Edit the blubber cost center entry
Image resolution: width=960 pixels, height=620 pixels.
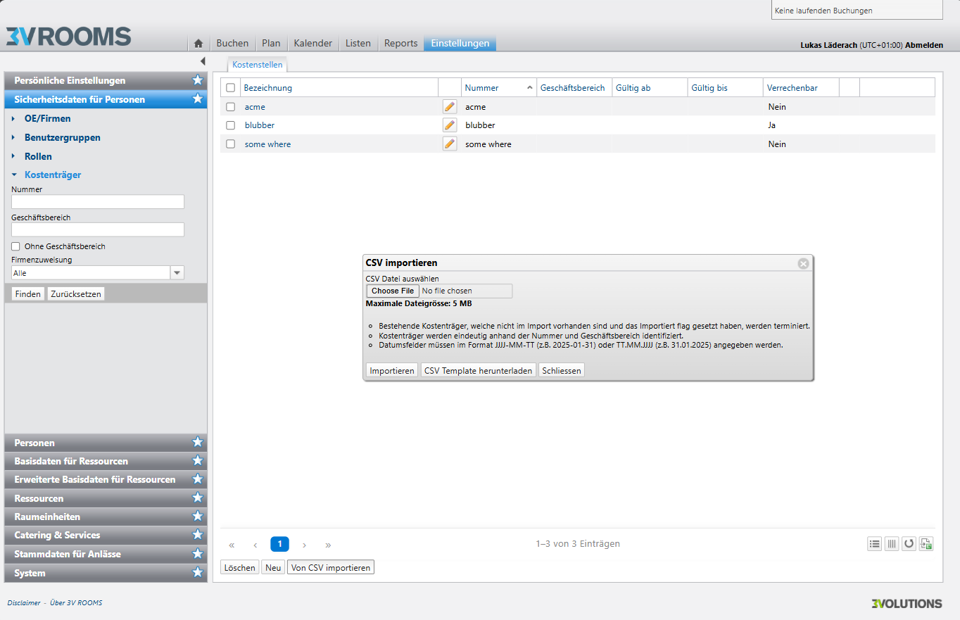coord(449,126)
